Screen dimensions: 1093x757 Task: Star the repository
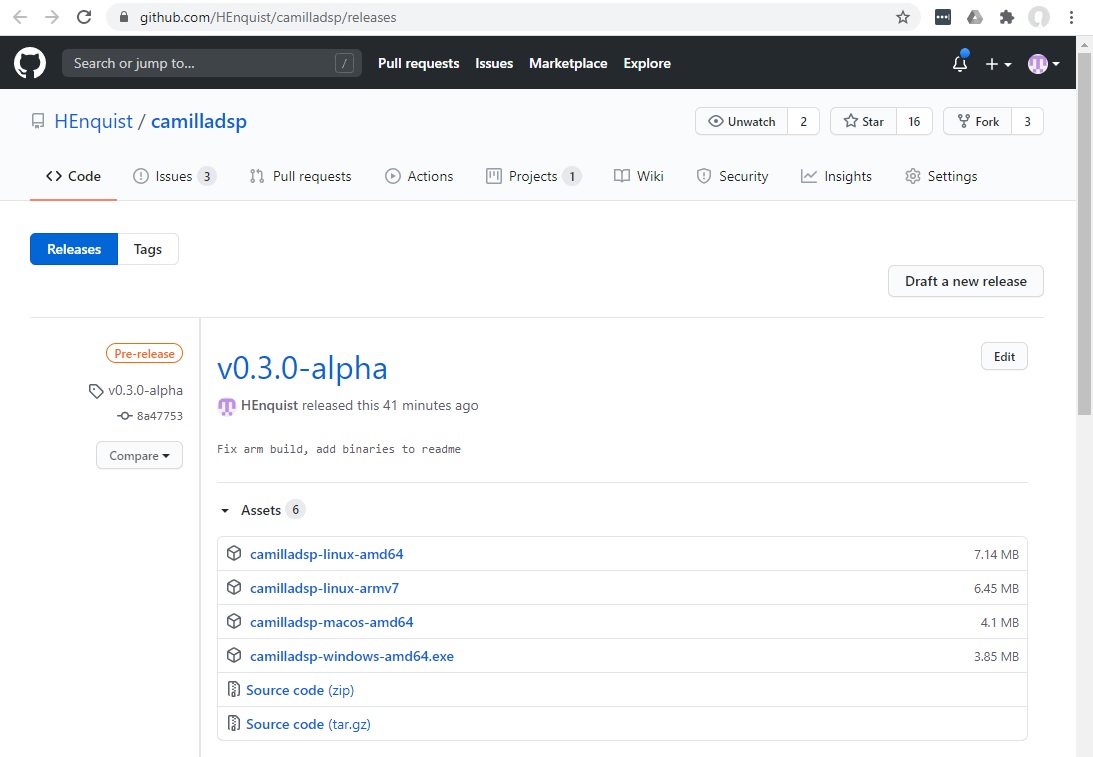[864, 121]
